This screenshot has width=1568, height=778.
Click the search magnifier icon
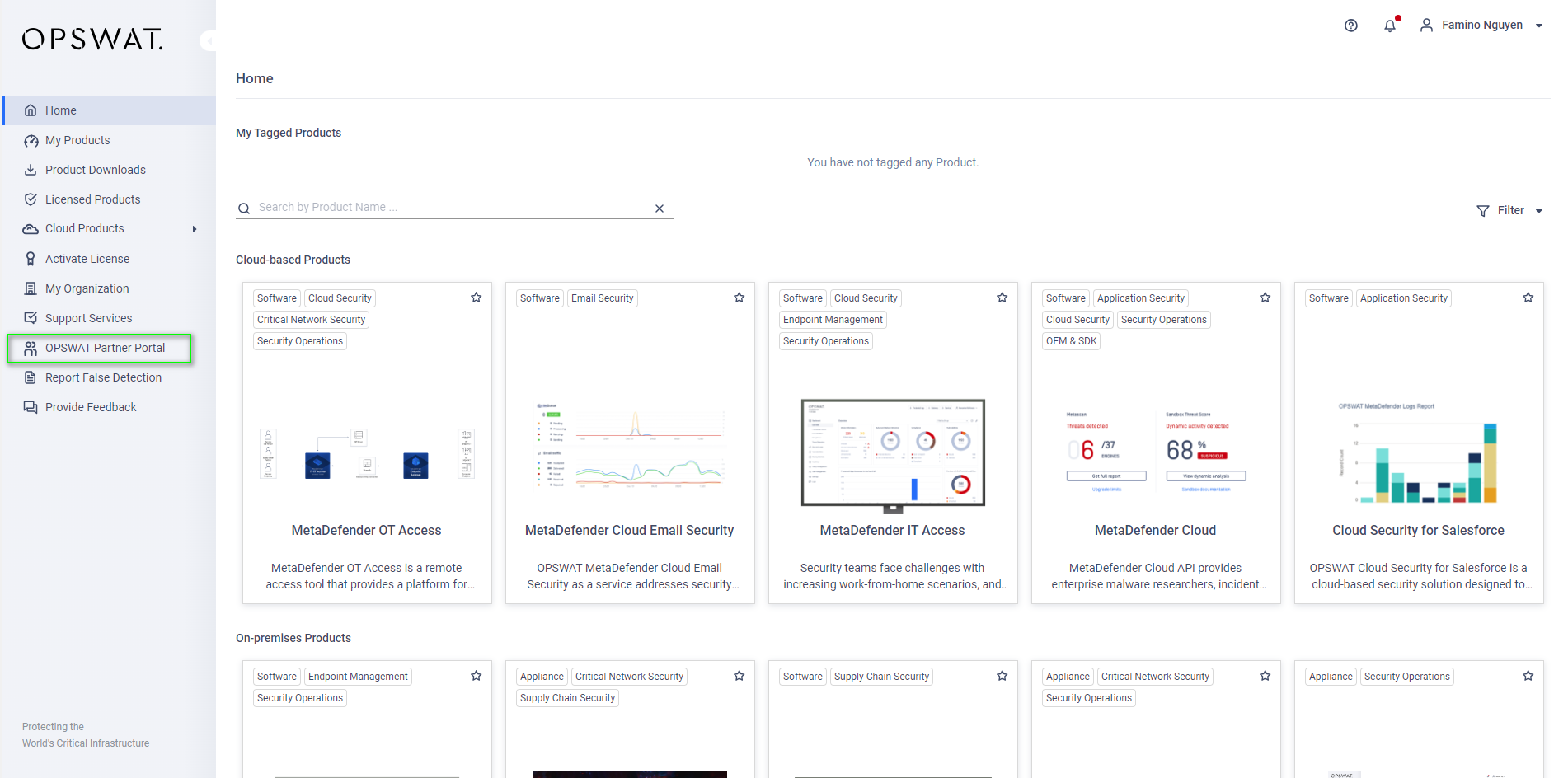(244, 209)
